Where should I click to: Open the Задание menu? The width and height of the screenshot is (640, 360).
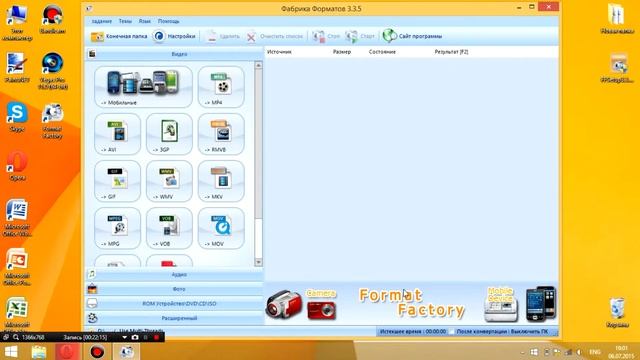102,21
